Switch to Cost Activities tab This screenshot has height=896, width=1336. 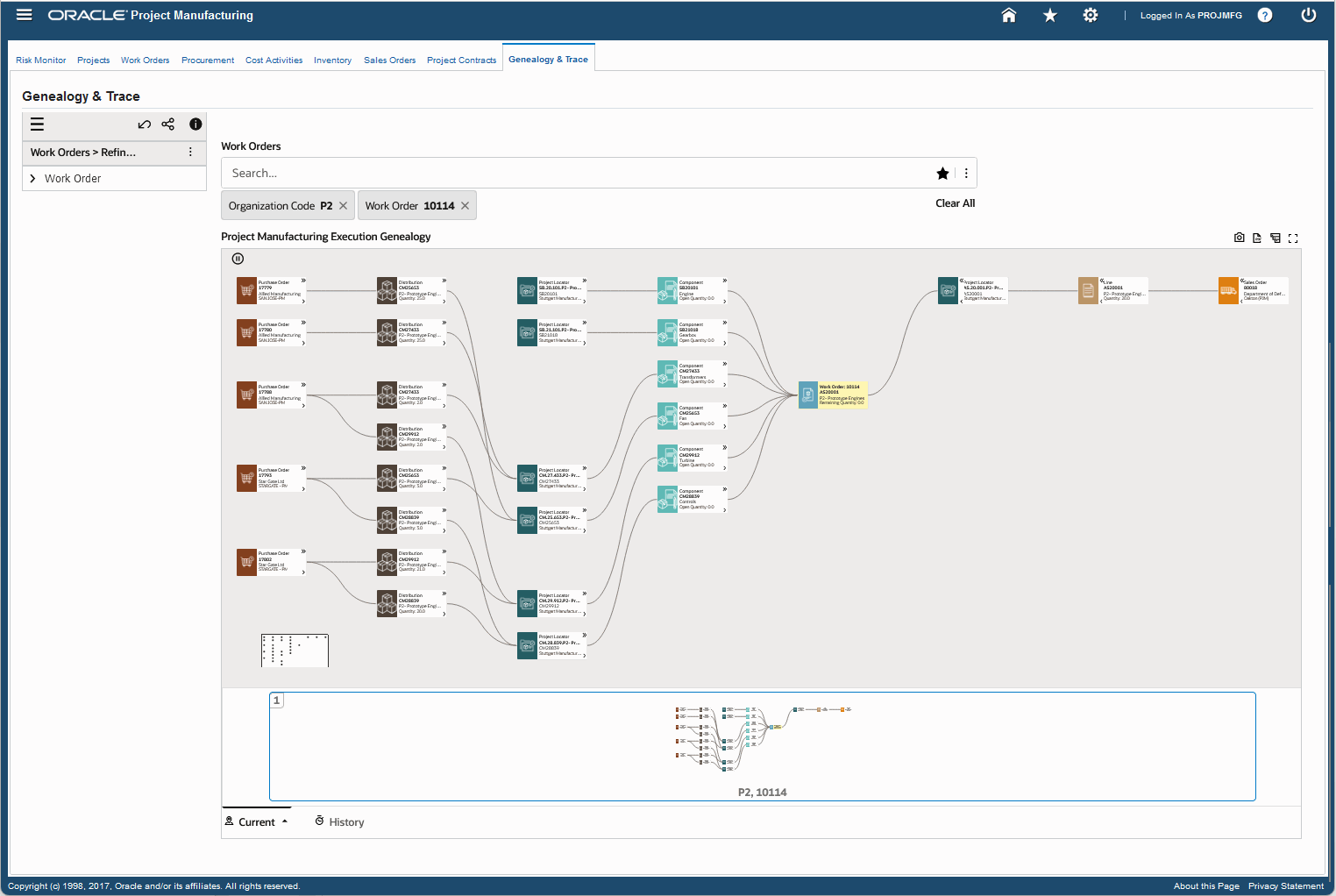[x=274, y=60]
